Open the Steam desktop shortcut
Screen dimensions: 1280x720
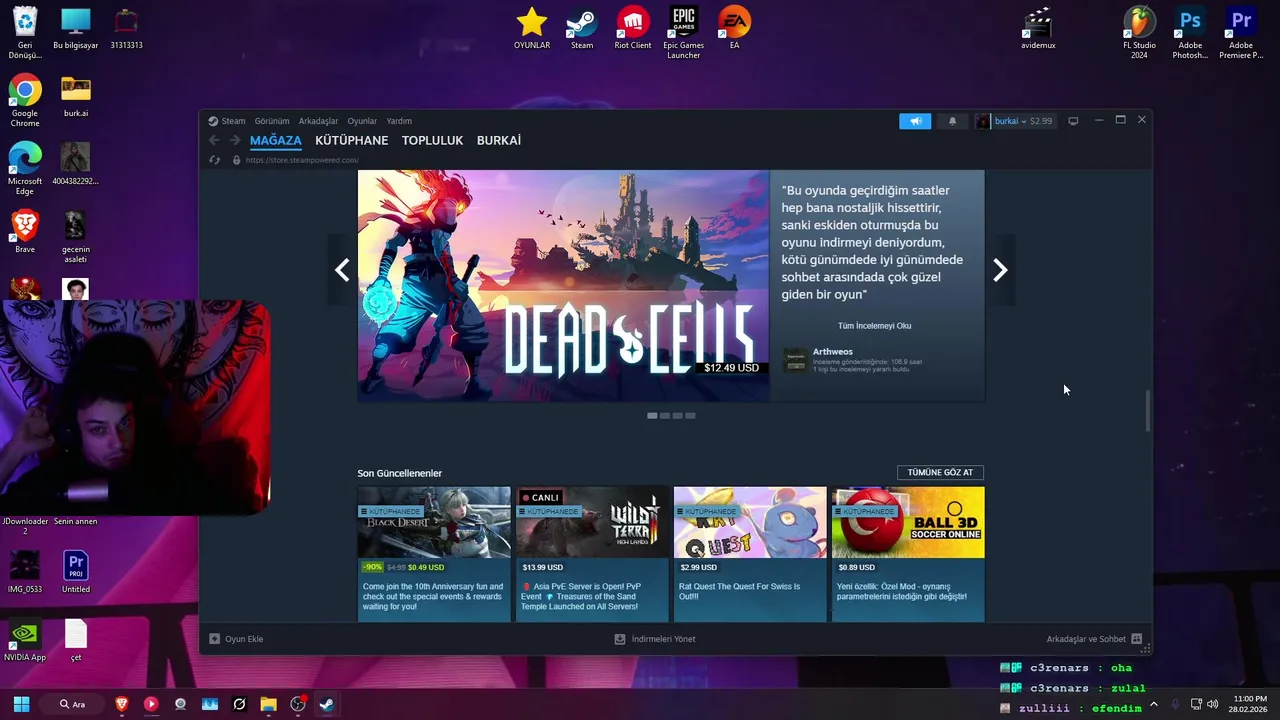[x=582, y=28]
